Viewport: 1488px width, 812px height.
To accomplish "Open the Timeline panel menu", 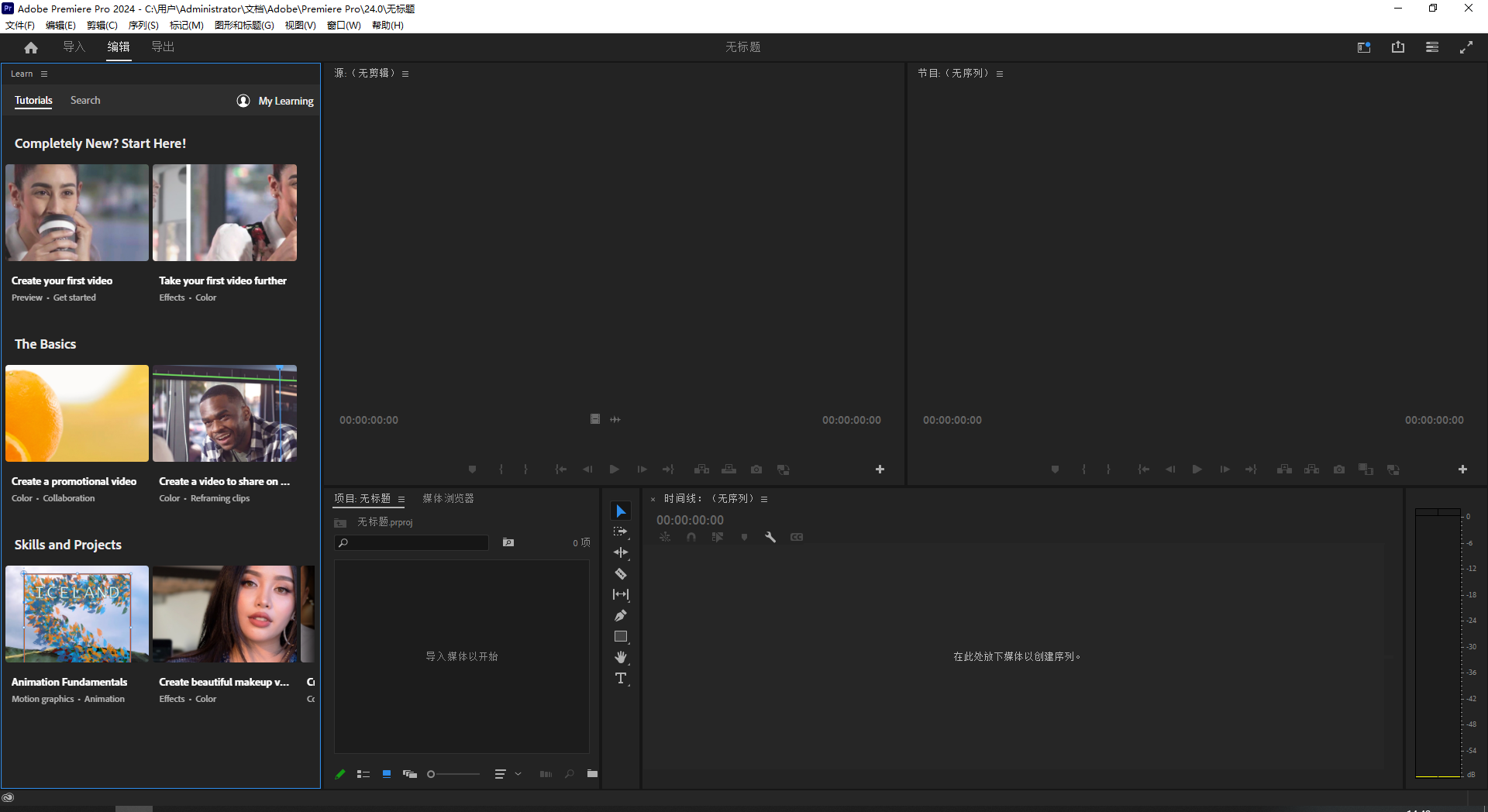I will tap(764, 499).
